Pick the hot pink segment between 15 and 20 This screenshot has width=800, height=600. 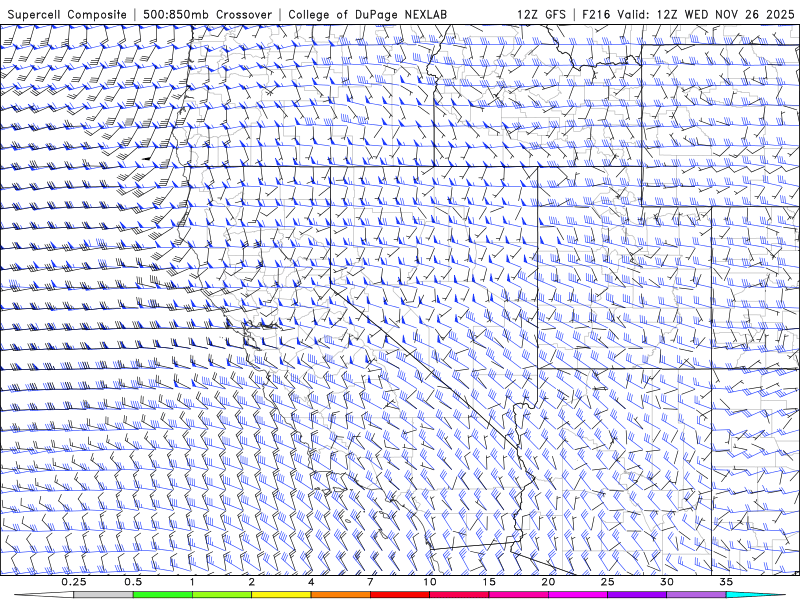click(x=518, y=595)
